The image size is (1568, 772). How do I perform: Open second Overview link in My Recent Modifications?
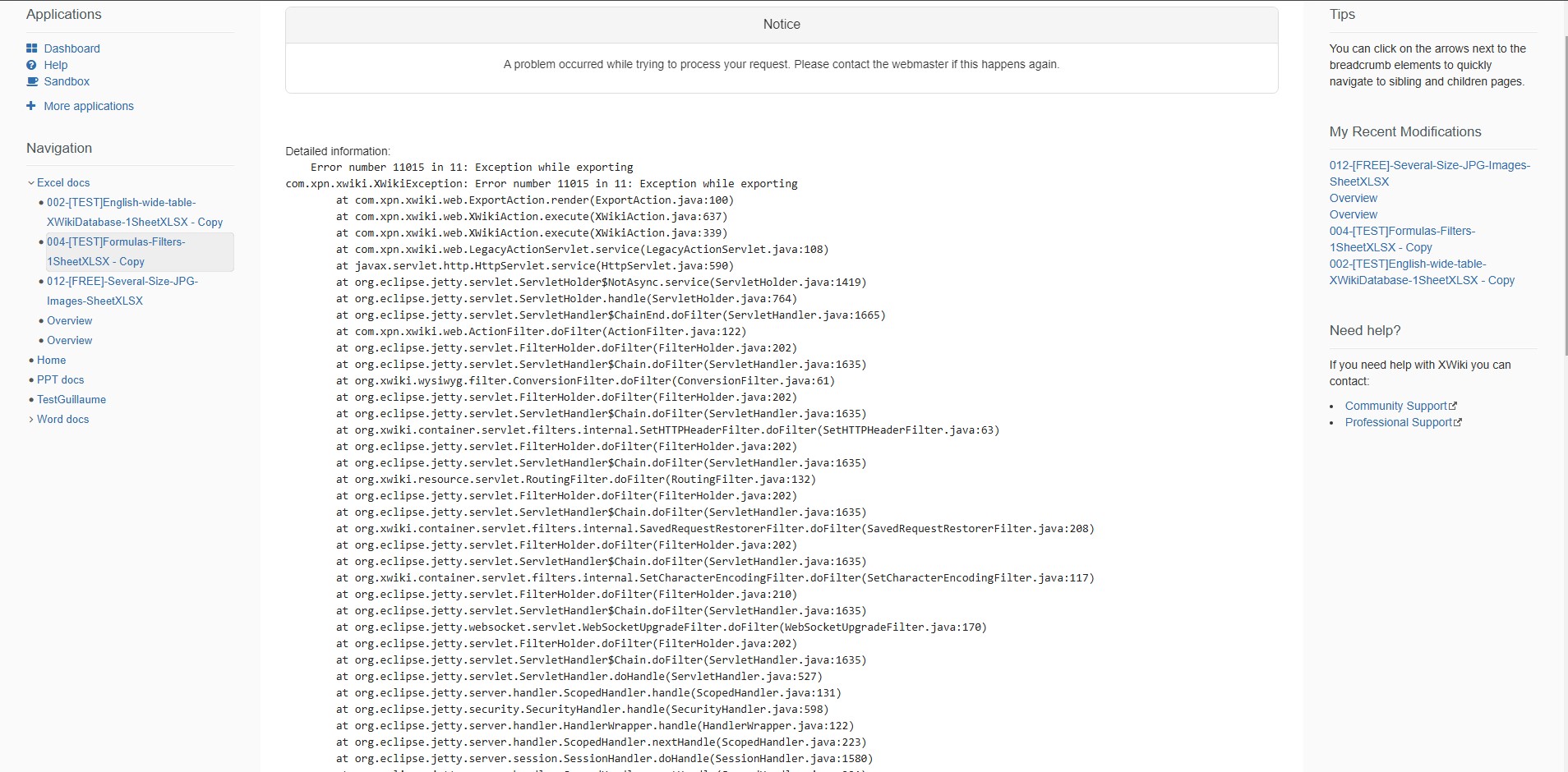coord(1354,214)
